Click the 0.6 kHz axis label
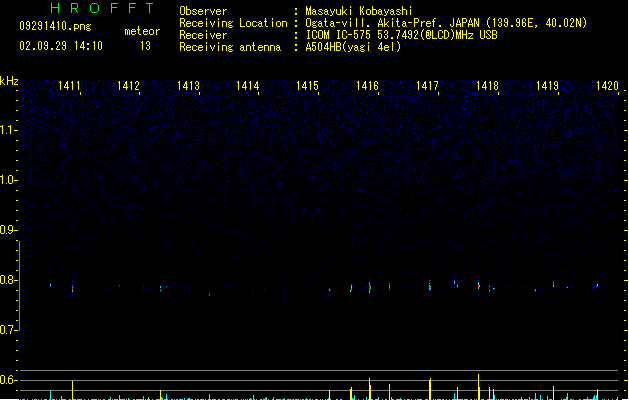Viewport: 629px width, 400px height. [7, 380]
